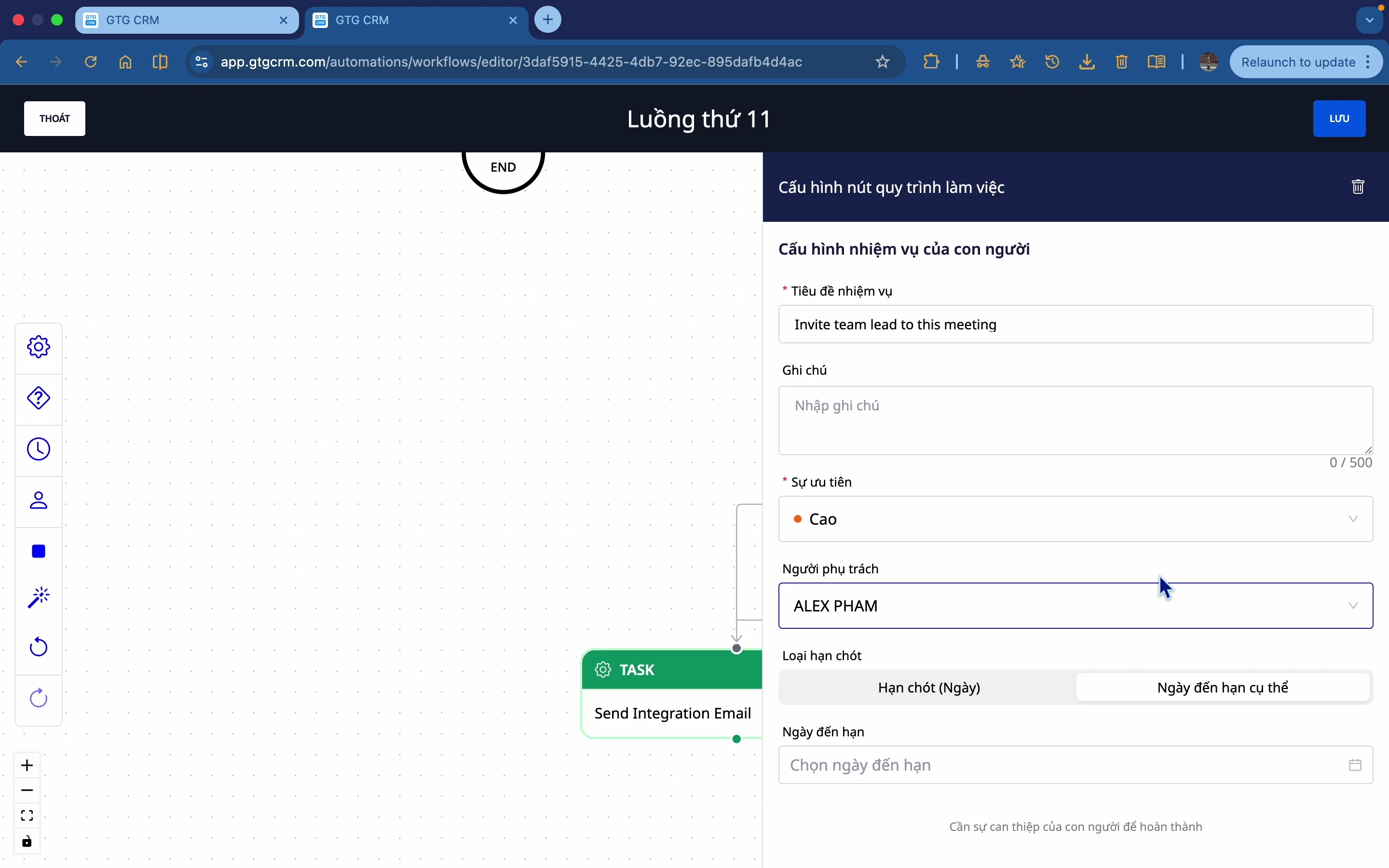Click the blue square end node icon
This screenshot has height=868, width=1389.
coord(39,552)
